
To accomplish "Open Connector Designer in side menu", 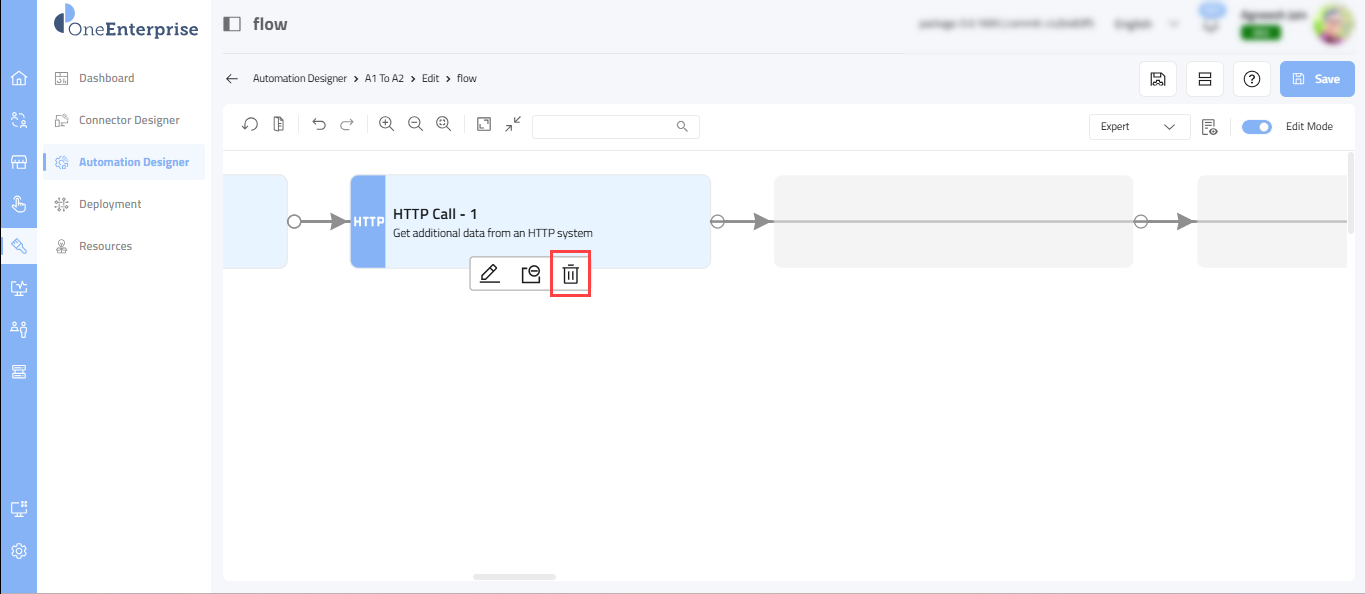I will [129, 120].
